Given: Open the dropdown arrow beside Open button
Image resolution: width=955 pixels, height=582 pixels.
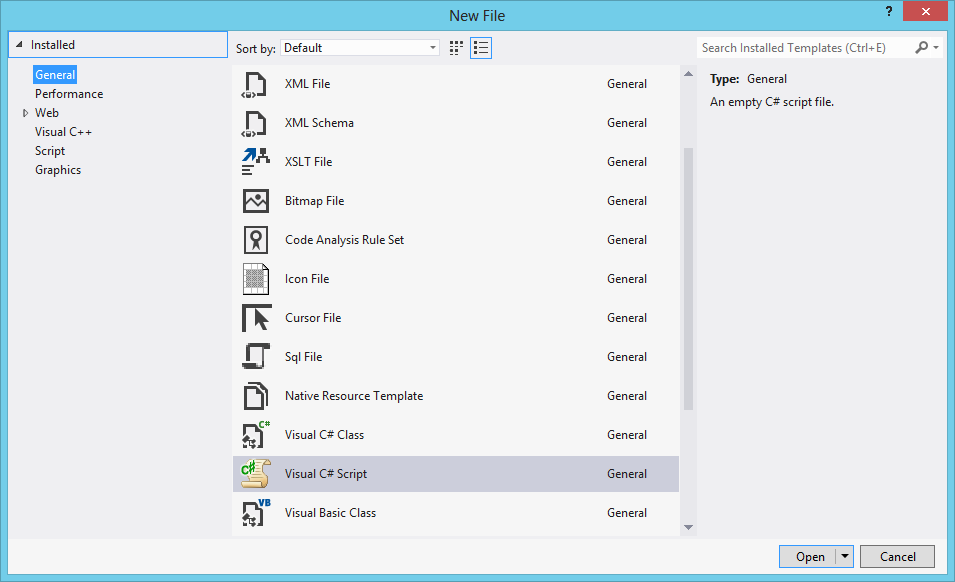Looking at the screenshot, I should click(845, 556).
